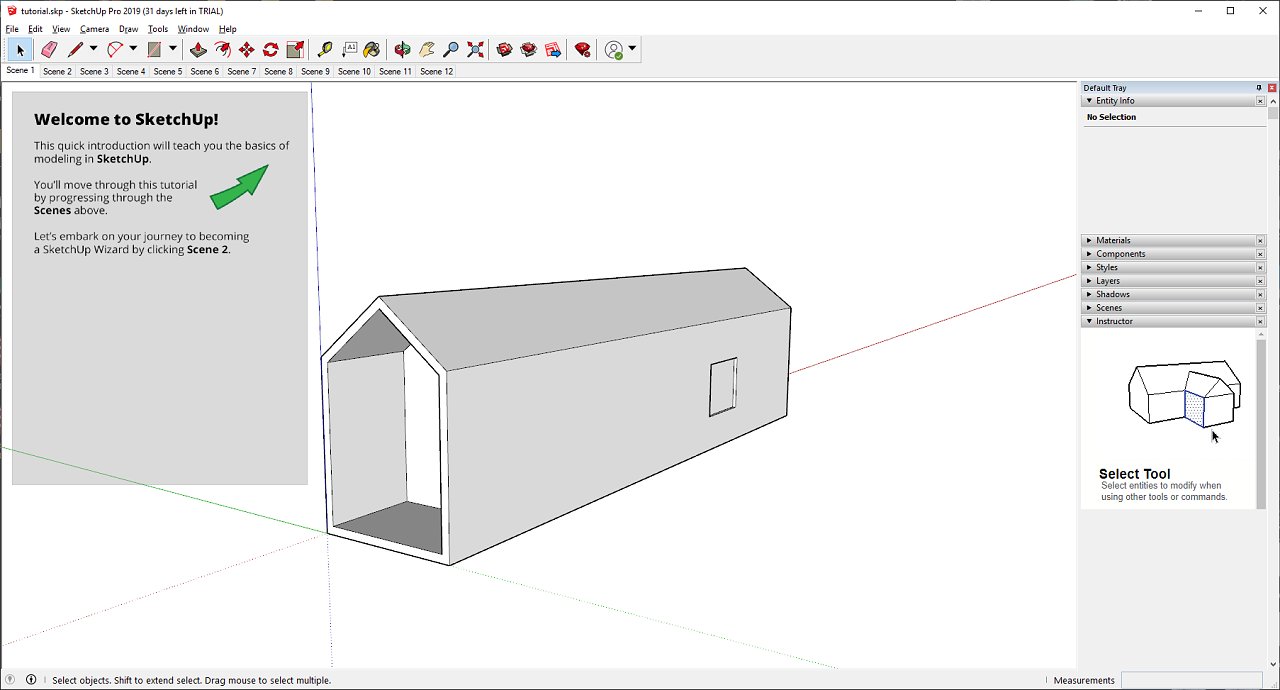The height and width of the screenshot is (690, 1280).
Task: Open the 3D Warehouse toolbar icon
Action: [504, 50]
